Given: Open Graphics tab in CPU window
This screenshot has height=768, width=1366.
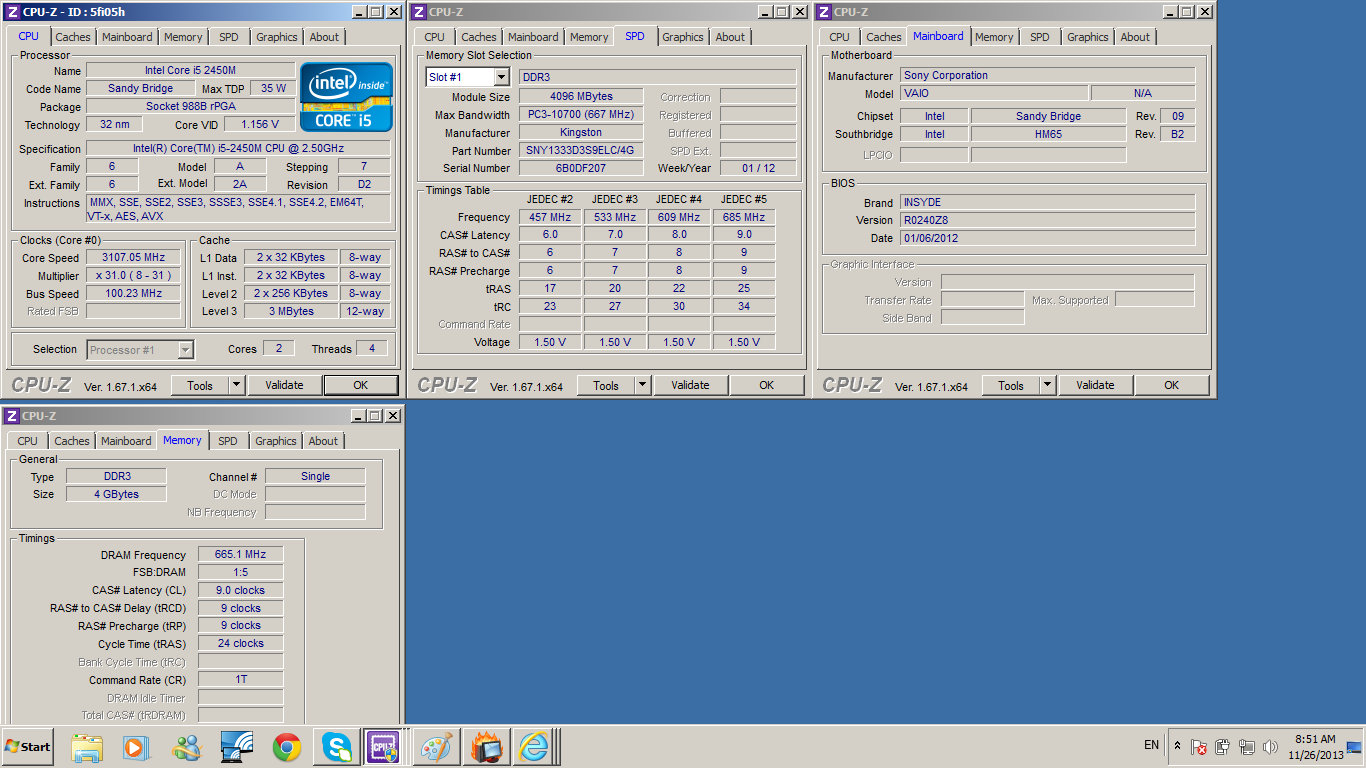Looking at the screenshot, I should (277, 37).
